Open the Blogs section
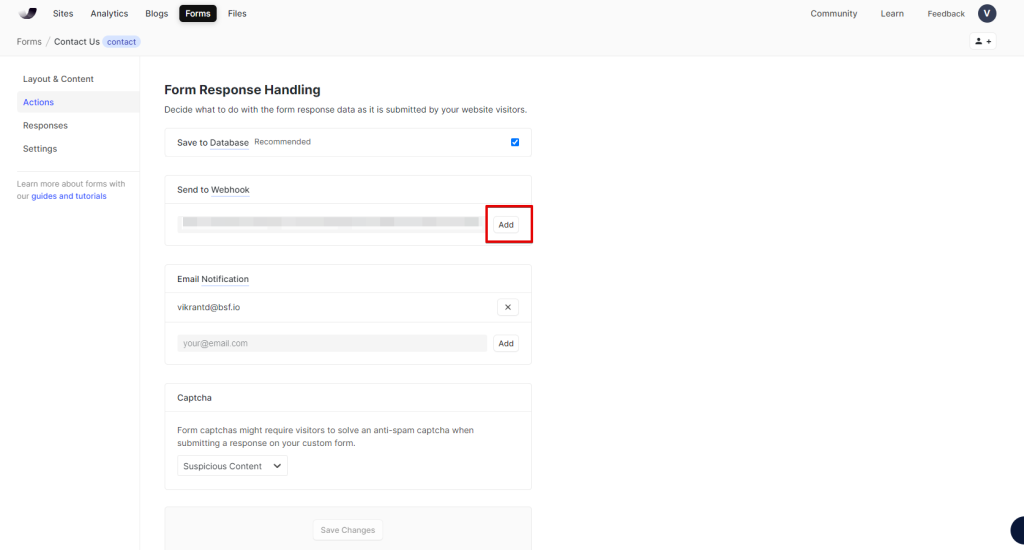The width and height of the screenshot is (1024, 550). click(156, 14)
